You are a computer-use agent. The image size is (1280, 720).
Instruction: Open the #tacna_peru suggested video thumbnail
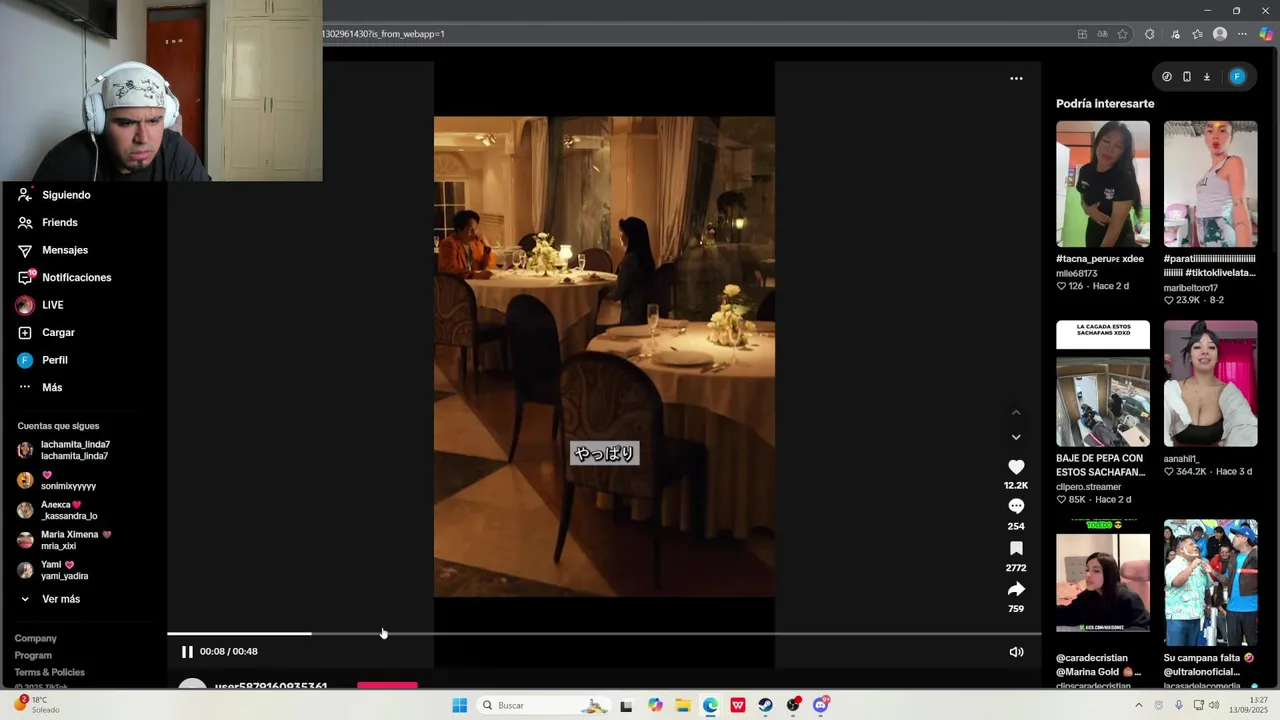tap(1103, 184)
